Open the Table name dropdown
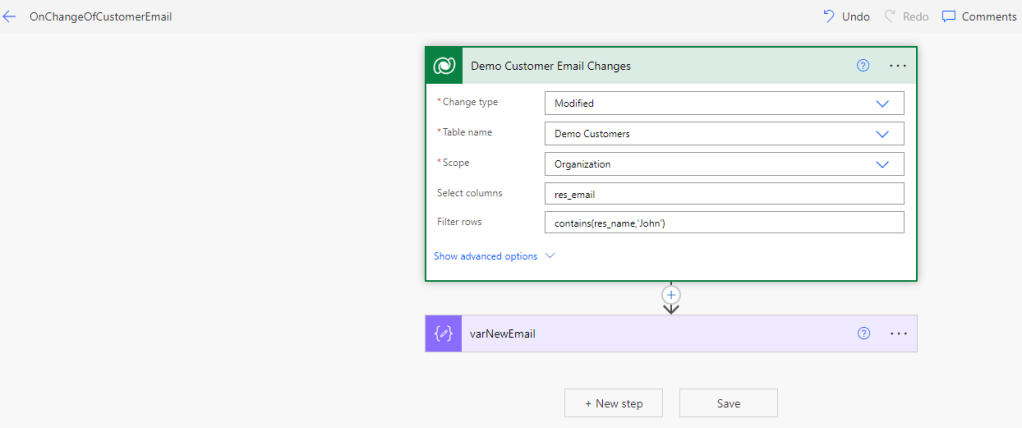This screenshot has width=1022, height=428. 882,133
